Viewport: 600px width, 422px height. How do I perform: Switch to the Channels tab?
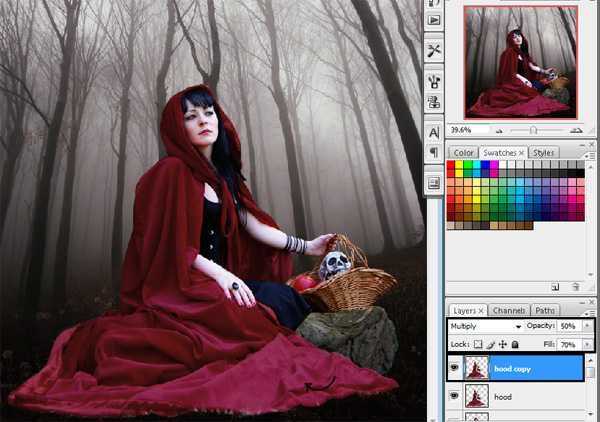(508, 310)
